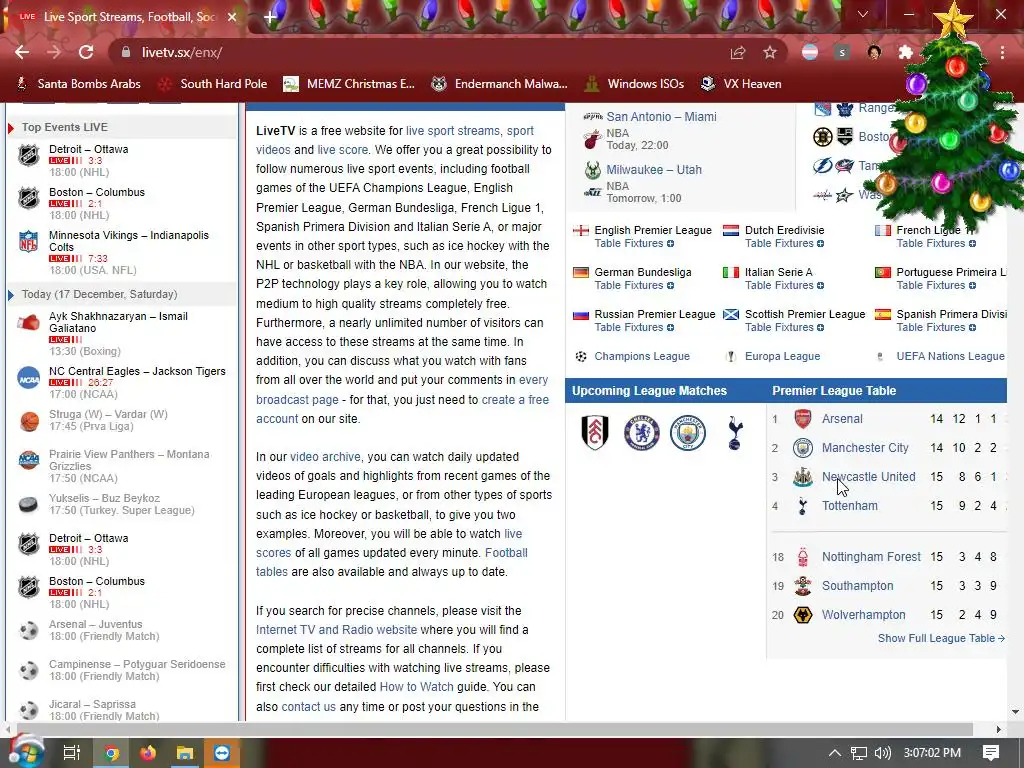Expand Spanish Primera Division Table Fixtures plus
Viewport: 1024px width, 768px height.
(x=972, y=327)
